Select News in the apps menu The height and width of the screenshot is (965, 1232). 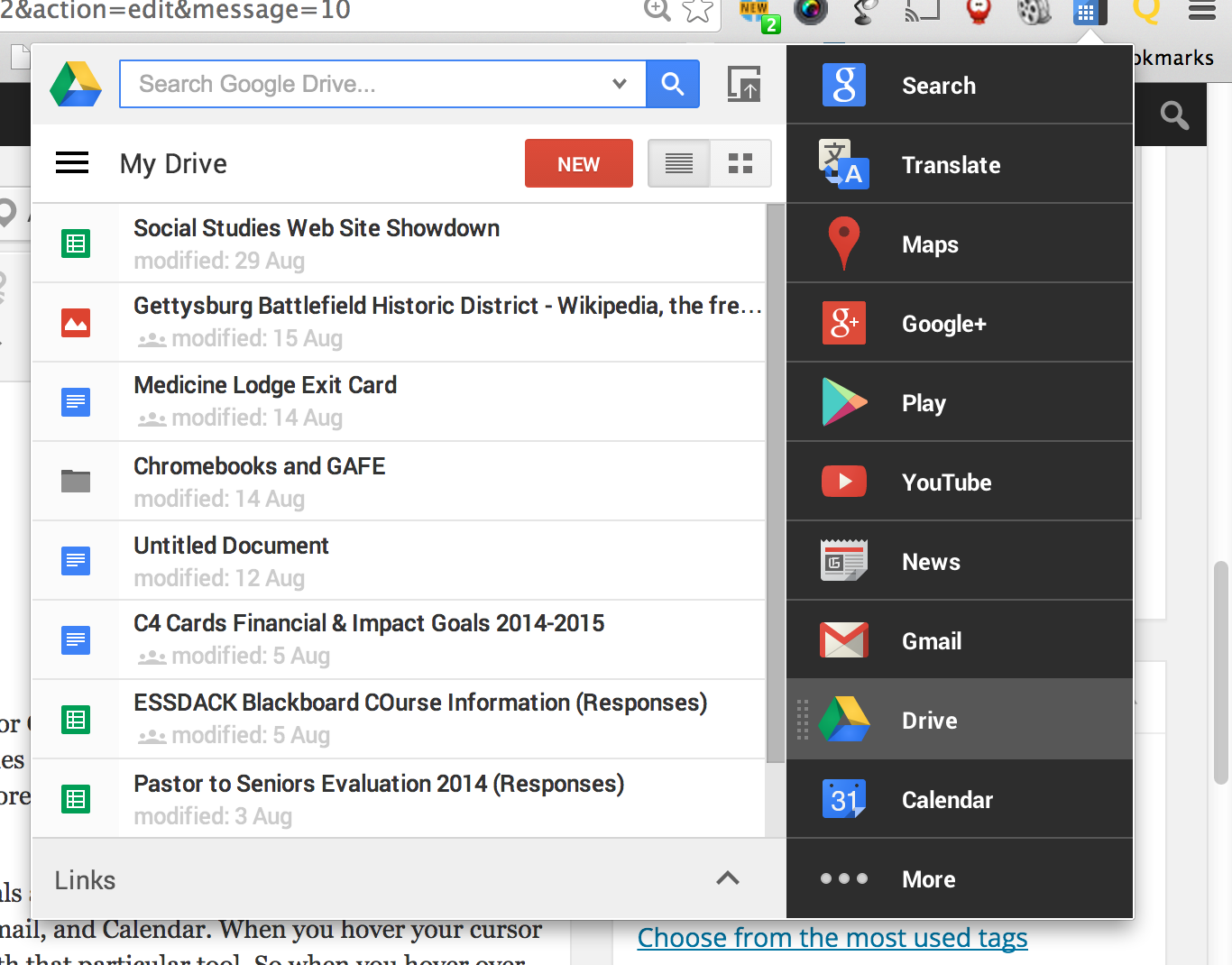(x=960, y=561)
